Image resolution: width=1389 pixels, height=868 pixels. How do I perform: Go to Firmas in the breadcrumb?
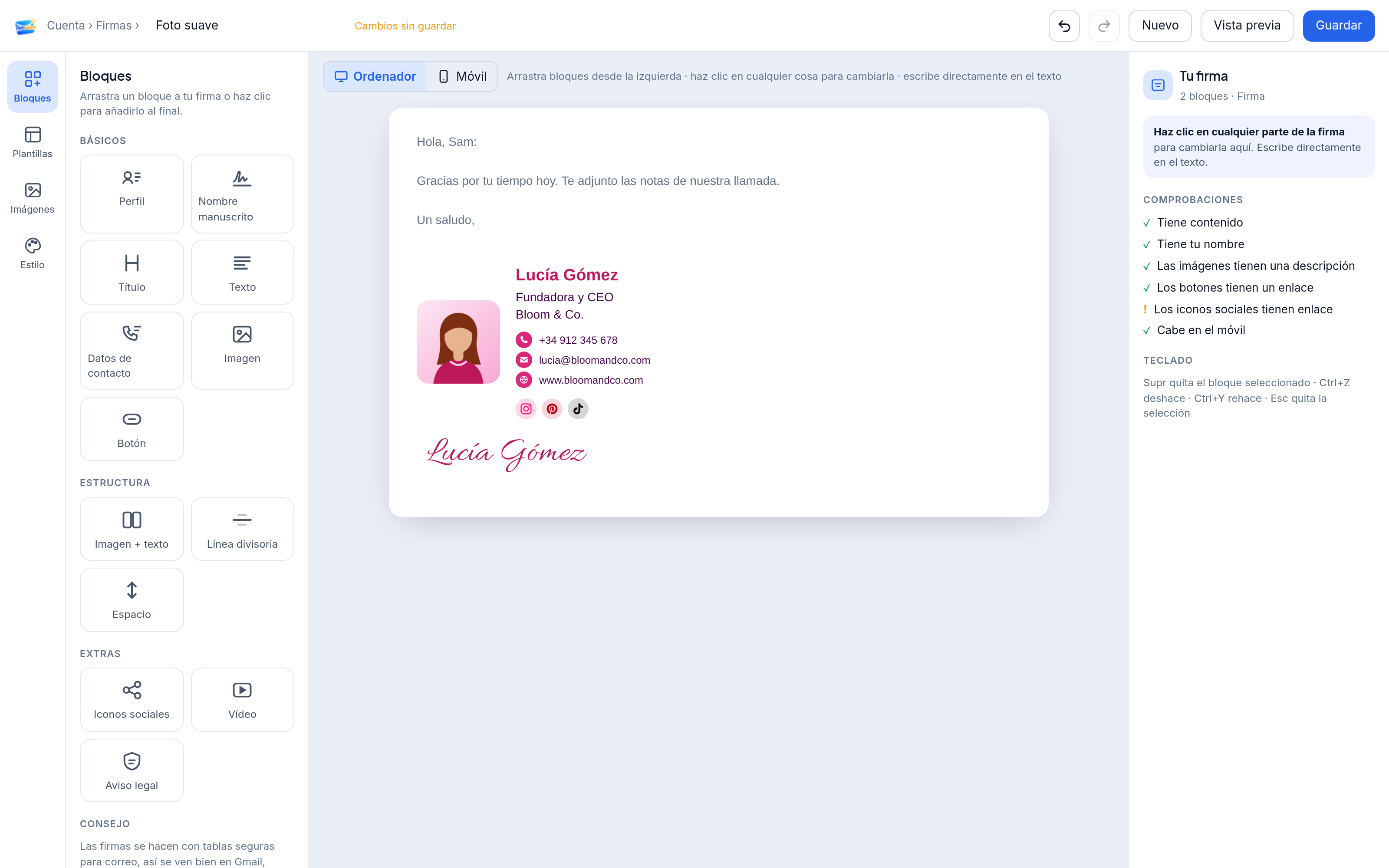click(x=114, y=25)
